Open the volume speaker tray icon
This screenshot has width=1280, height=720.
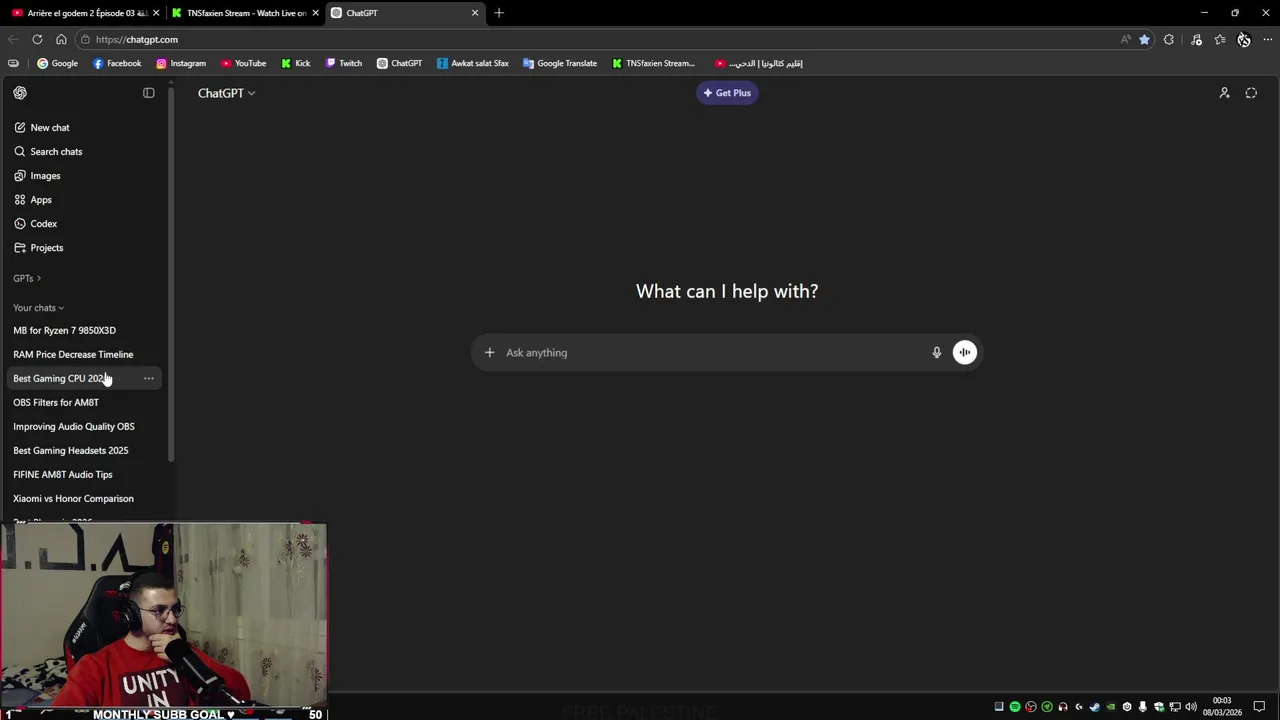click(x=1191, y=707)
